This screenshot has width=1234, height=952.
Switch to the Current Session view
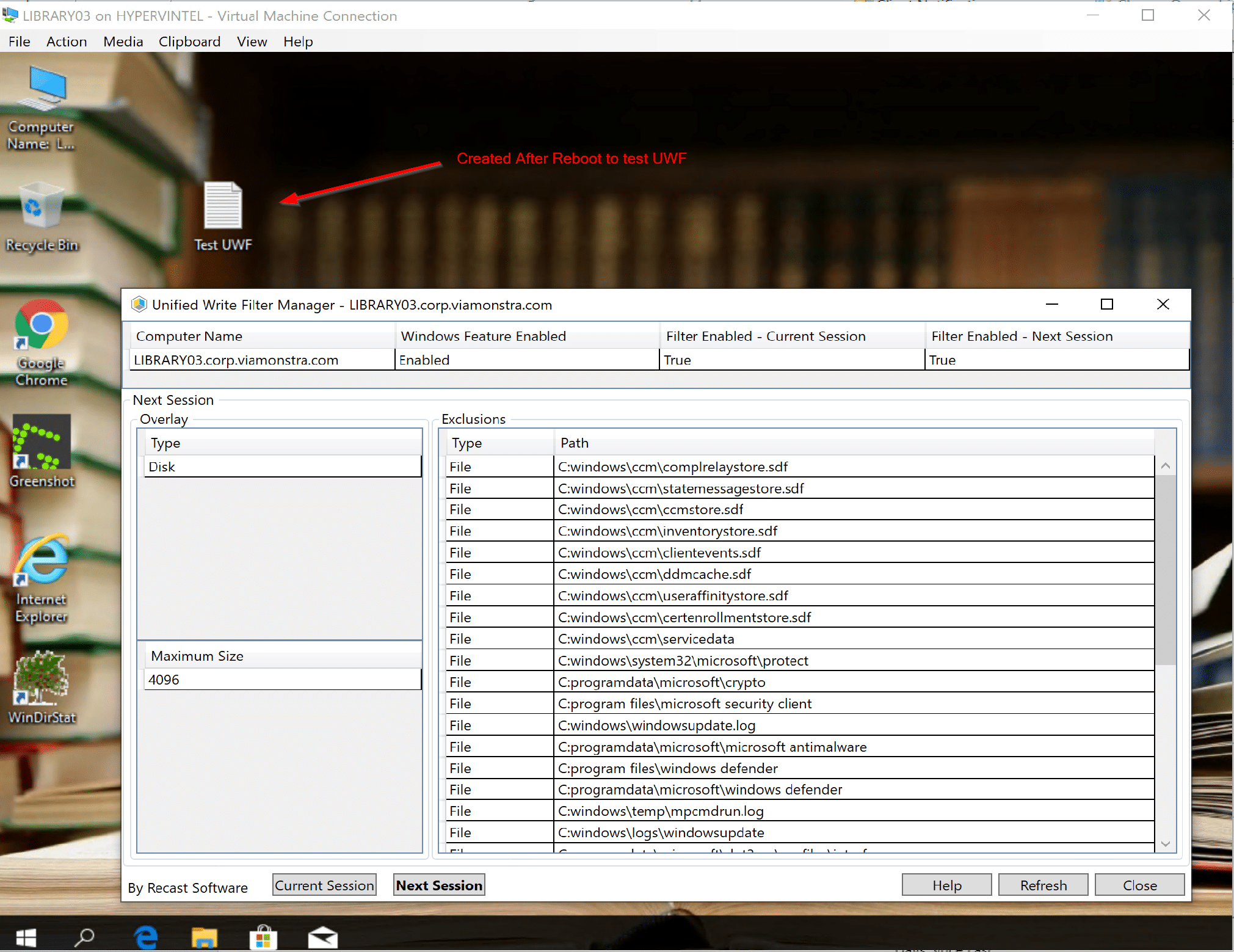pos(324,884)
